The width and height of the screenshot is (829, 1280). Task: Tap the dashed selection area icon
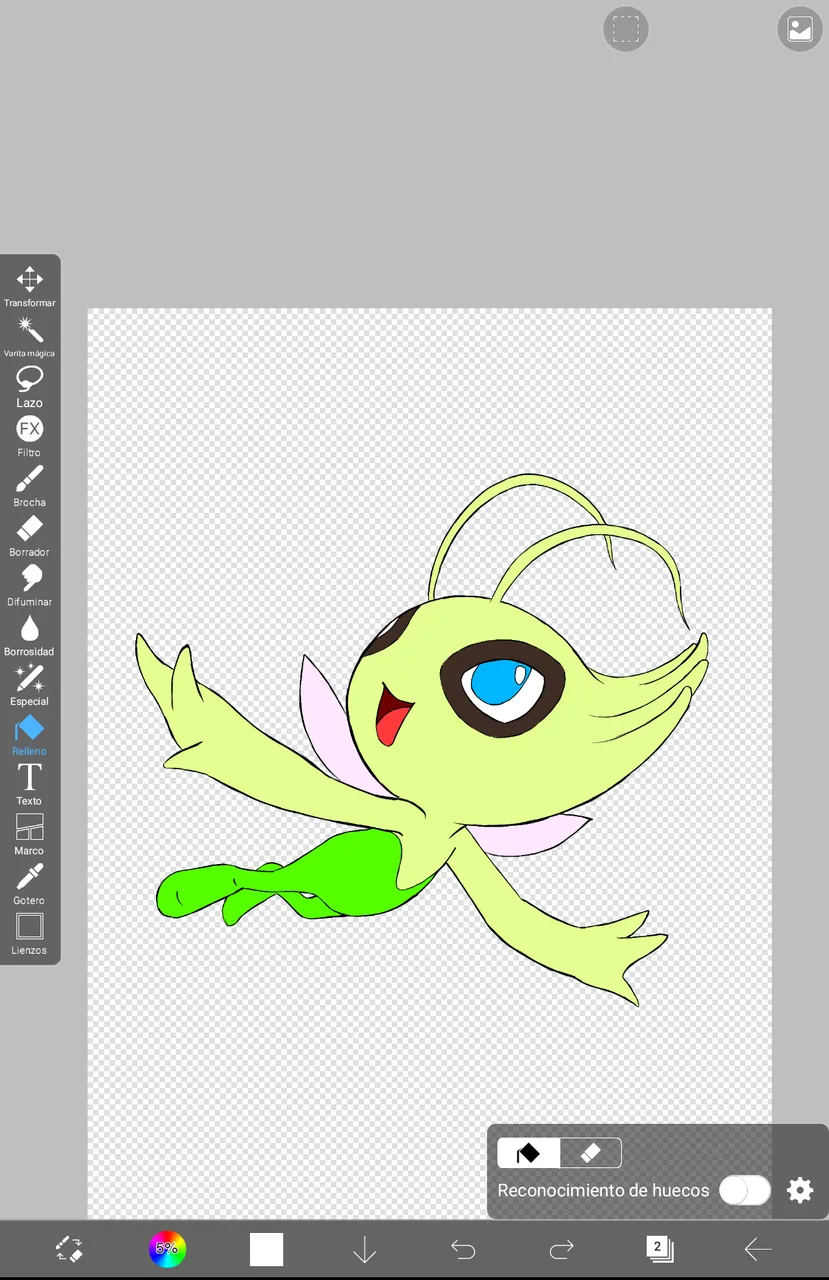(x=626, y=29)
